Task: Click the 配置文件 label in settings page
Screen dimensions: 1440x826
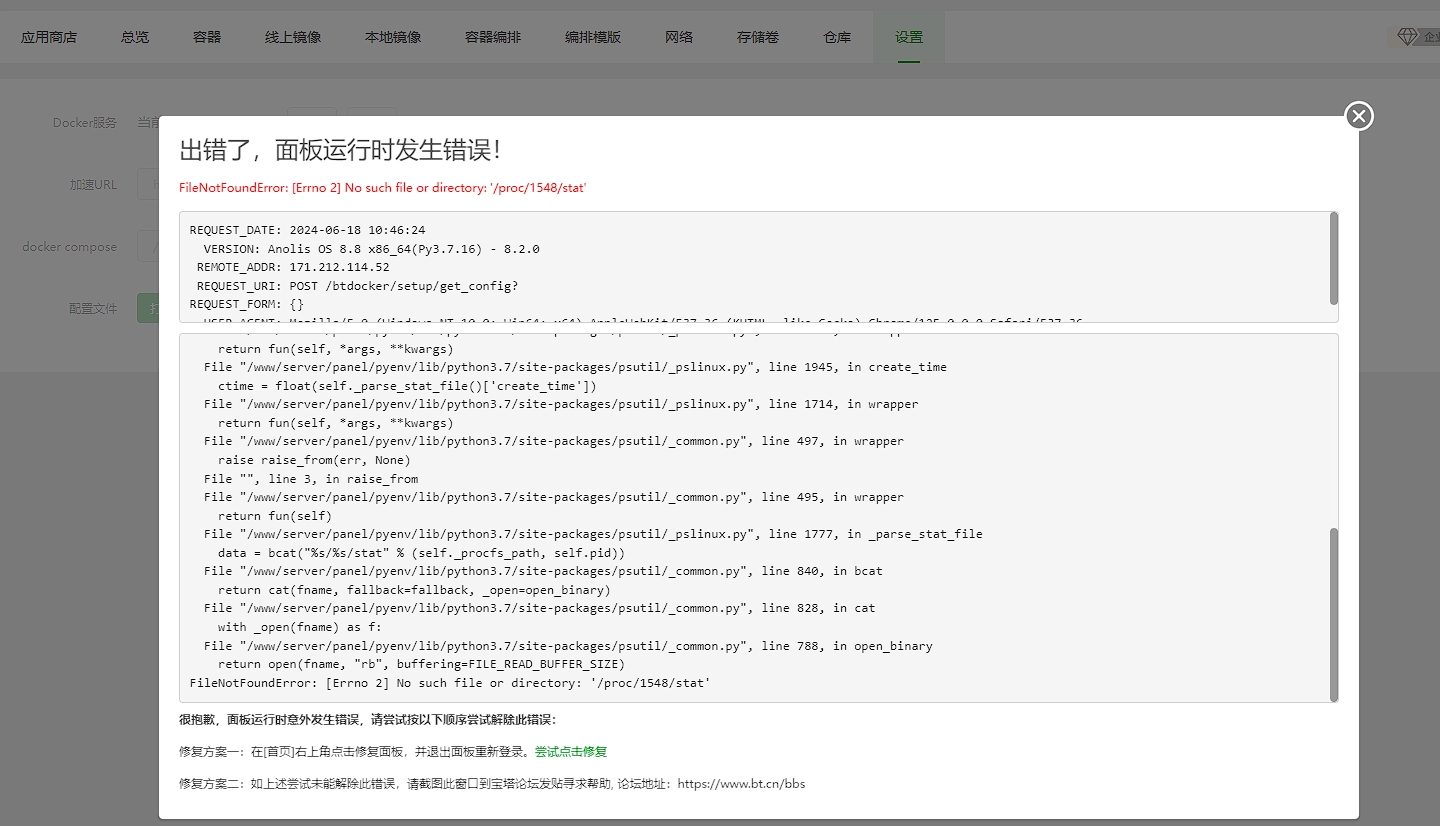Action: pos(93,309)
